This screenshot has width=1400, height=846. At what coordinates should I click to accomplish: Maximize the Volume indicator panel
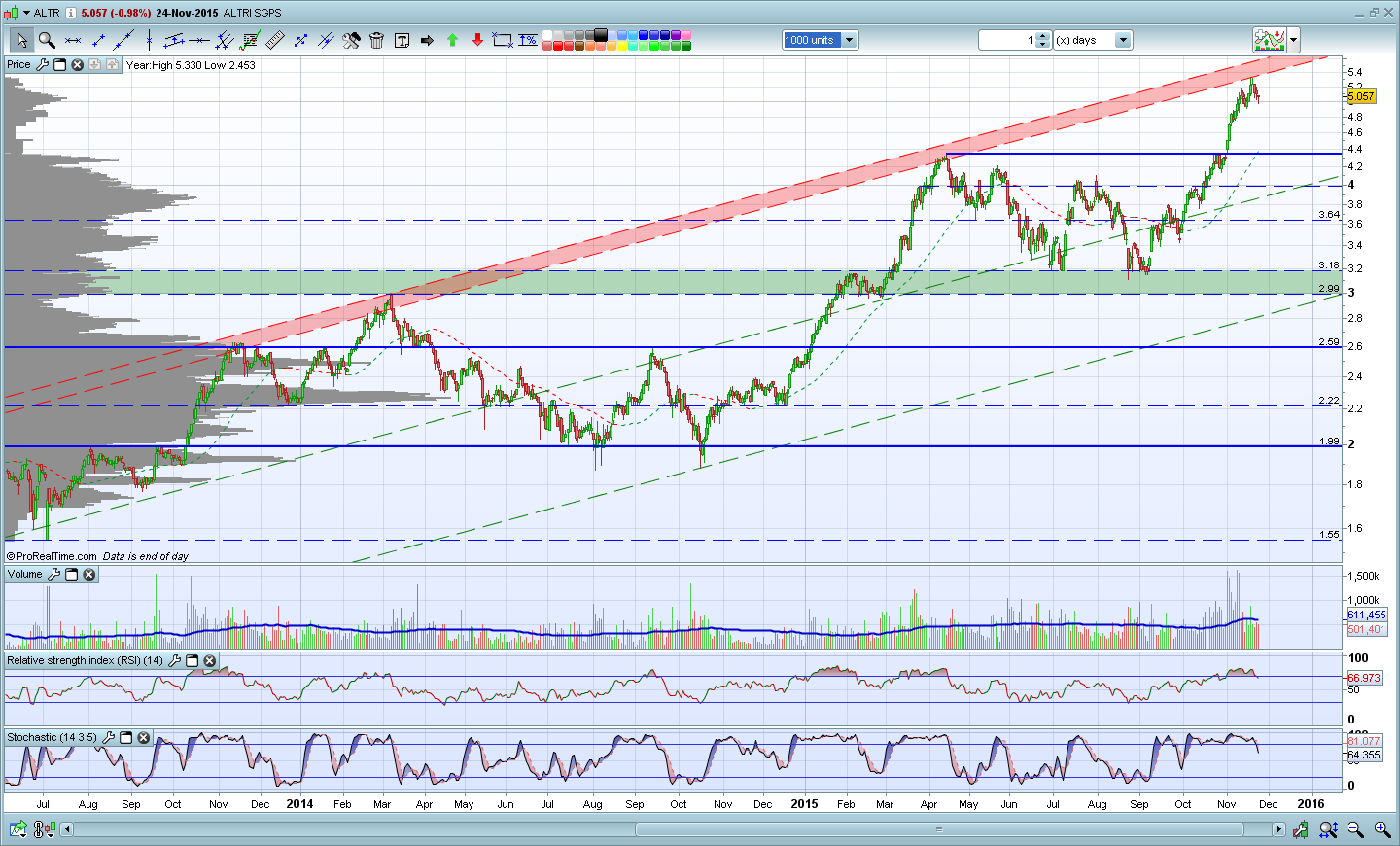[71, 575]
